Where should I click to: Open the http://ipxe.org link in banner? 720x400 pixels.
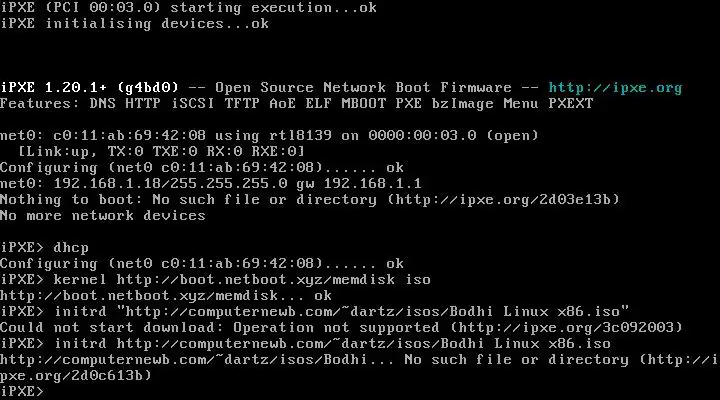point(615,88)
